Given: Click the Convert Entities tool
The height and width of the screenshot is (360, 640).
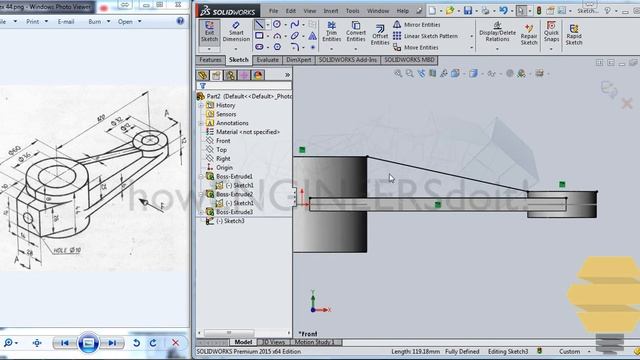Looking at the screenshot, I should coord(356,32).
